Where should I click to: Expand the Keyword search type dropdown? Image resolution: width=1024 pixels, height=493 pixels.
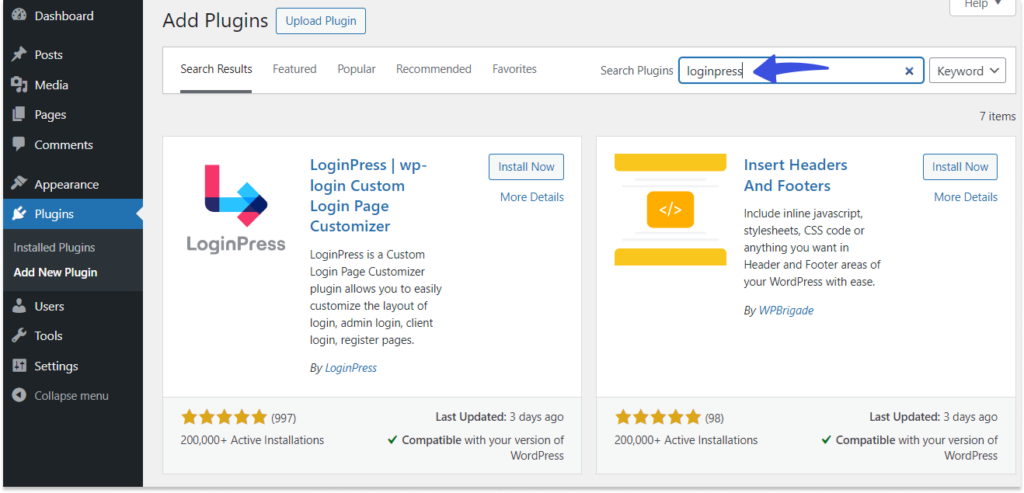[x=967, y=71]
